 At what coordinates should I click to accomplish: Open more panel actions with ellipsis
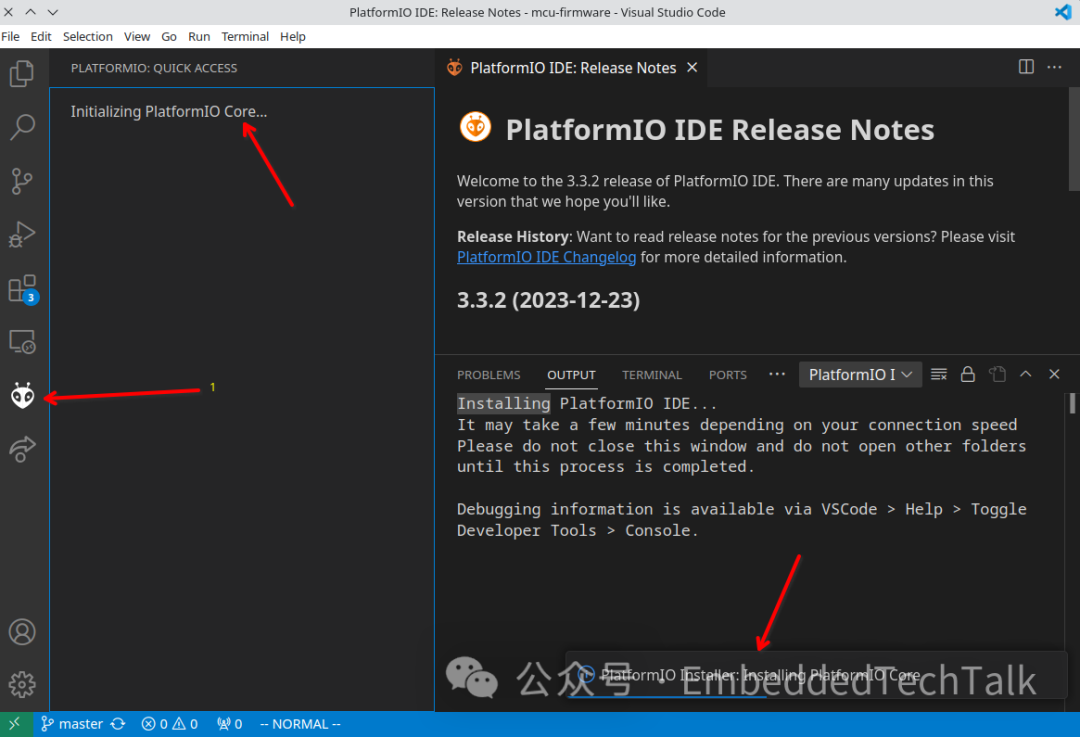[777, 373]
